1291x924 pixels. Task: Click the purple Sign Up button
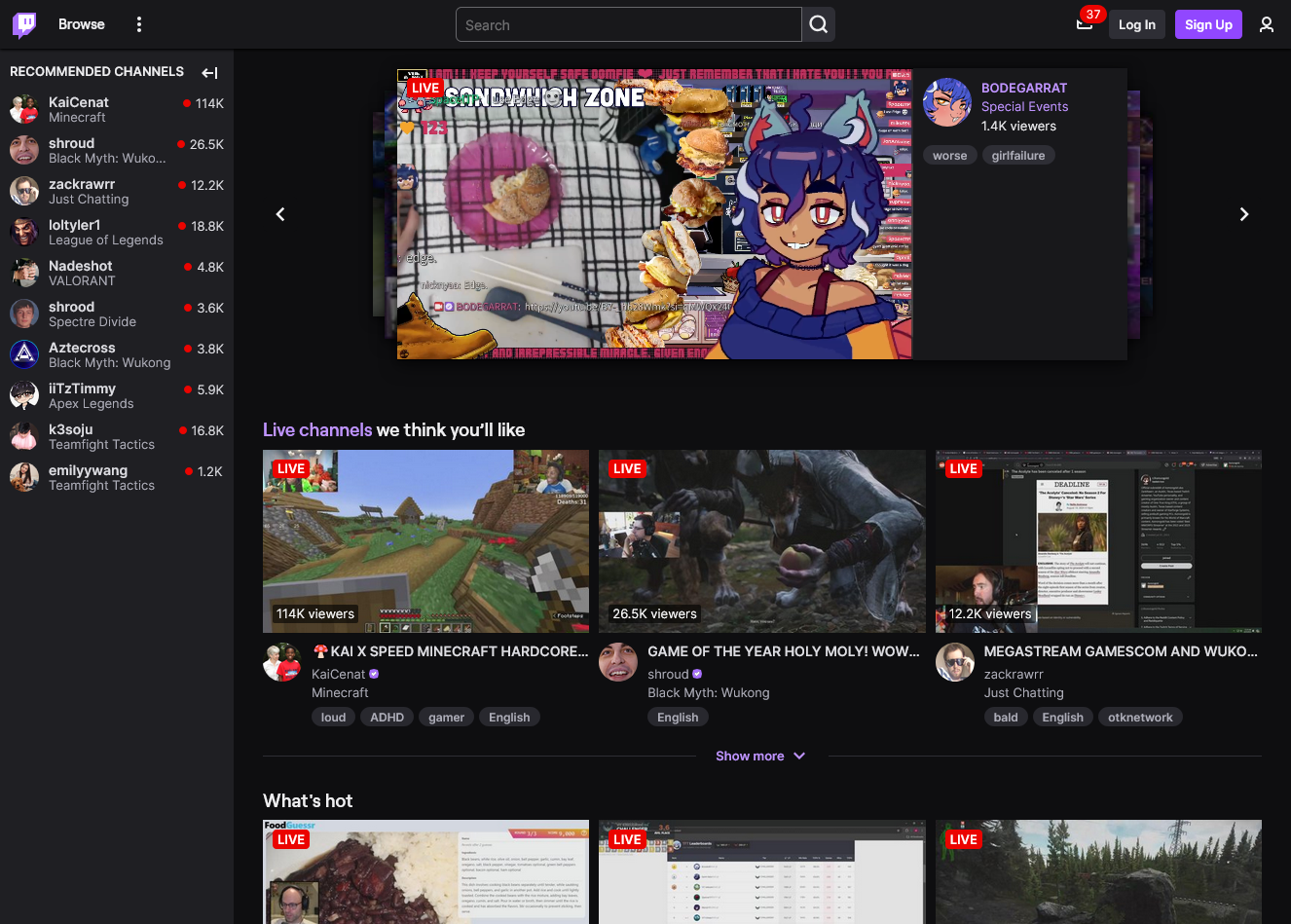click(1208, 25)
